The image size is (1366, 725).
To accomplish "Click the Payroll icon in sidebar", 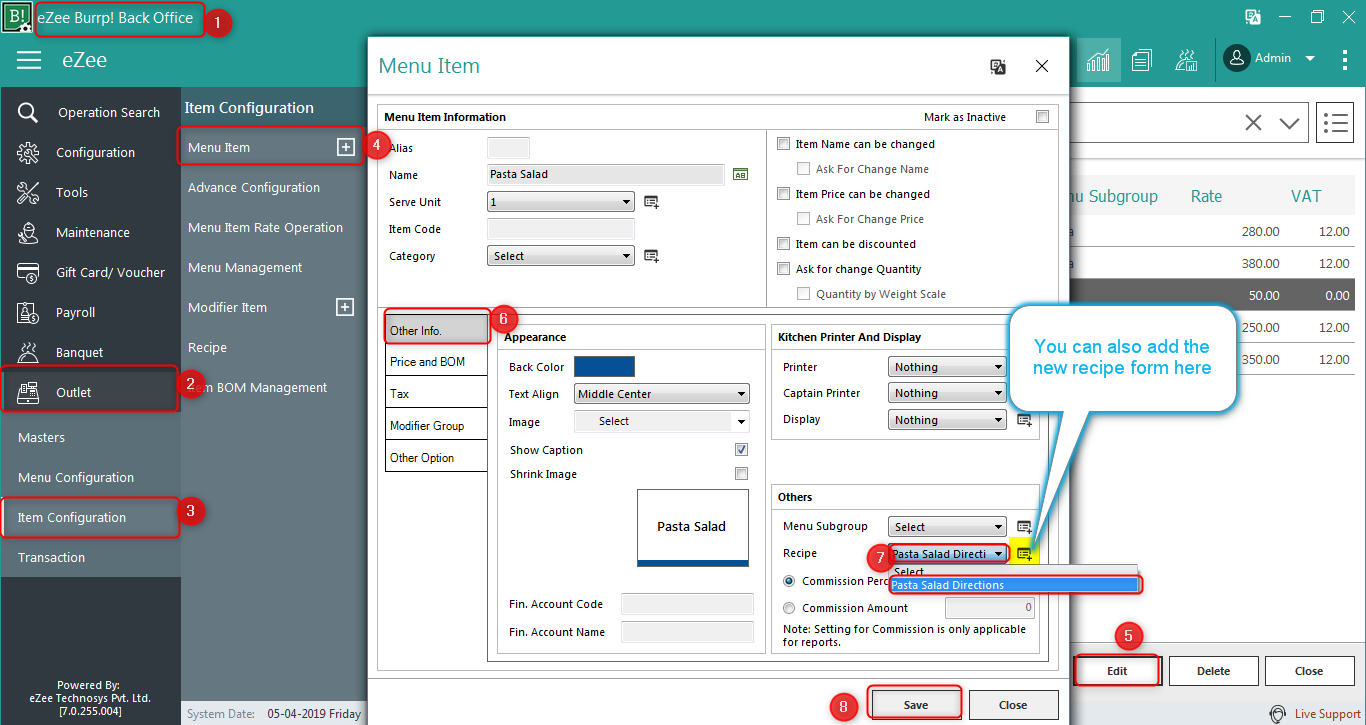I will pos(28,312).
